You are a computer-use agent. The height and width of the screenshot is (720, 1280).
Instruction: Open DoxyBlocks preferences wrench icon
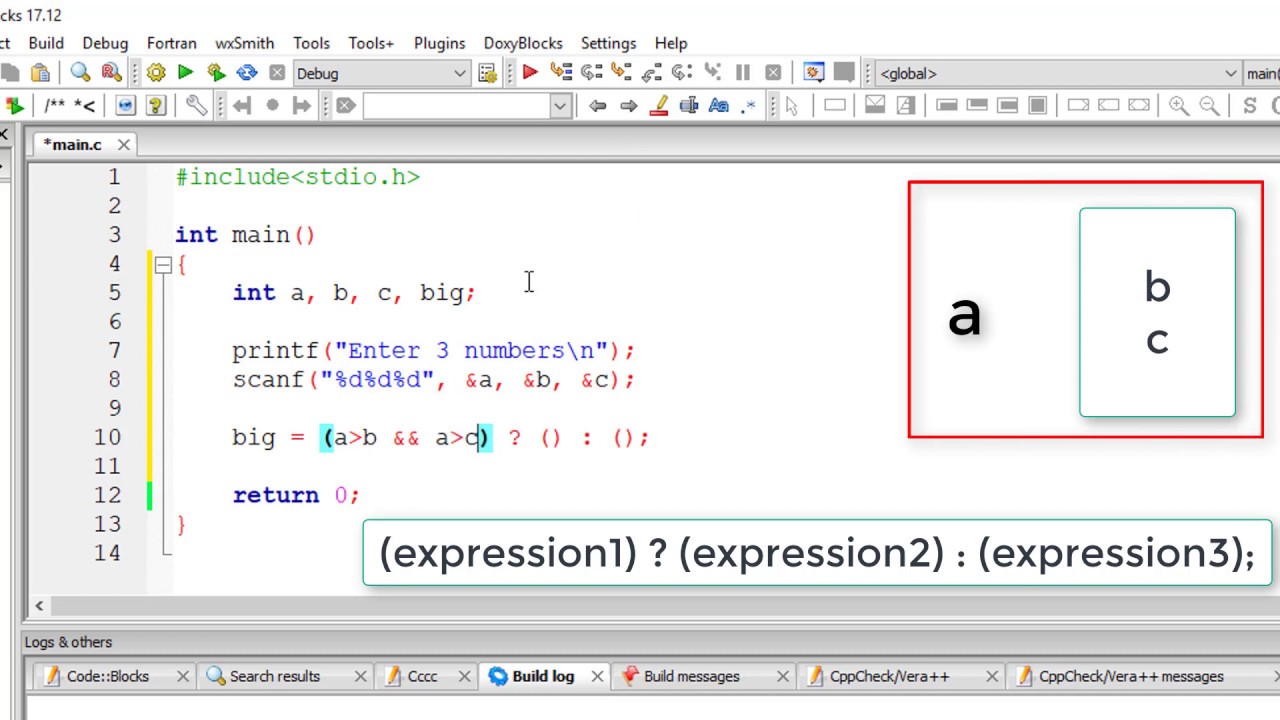coord(196,105)
